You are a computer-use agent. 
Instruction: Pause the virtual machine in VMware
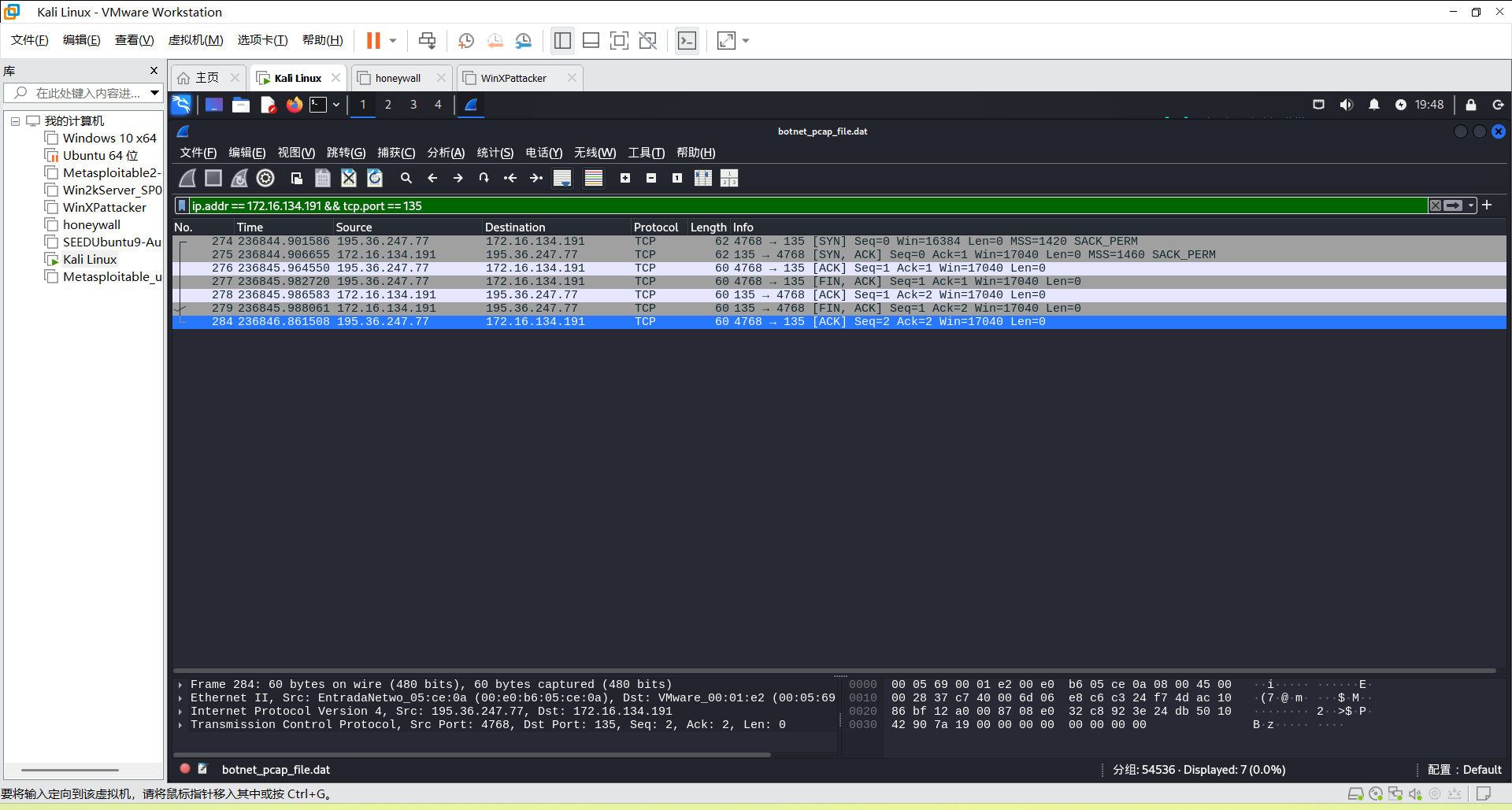point(373,40)
